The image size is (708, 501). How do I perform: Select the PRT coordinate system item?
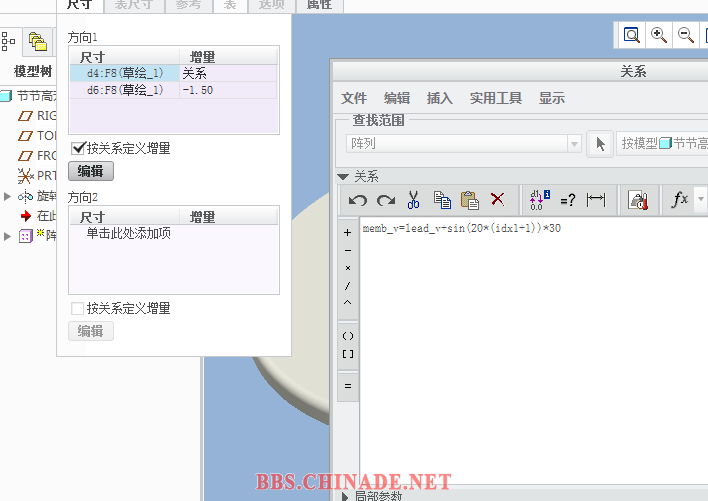point(37,176)
